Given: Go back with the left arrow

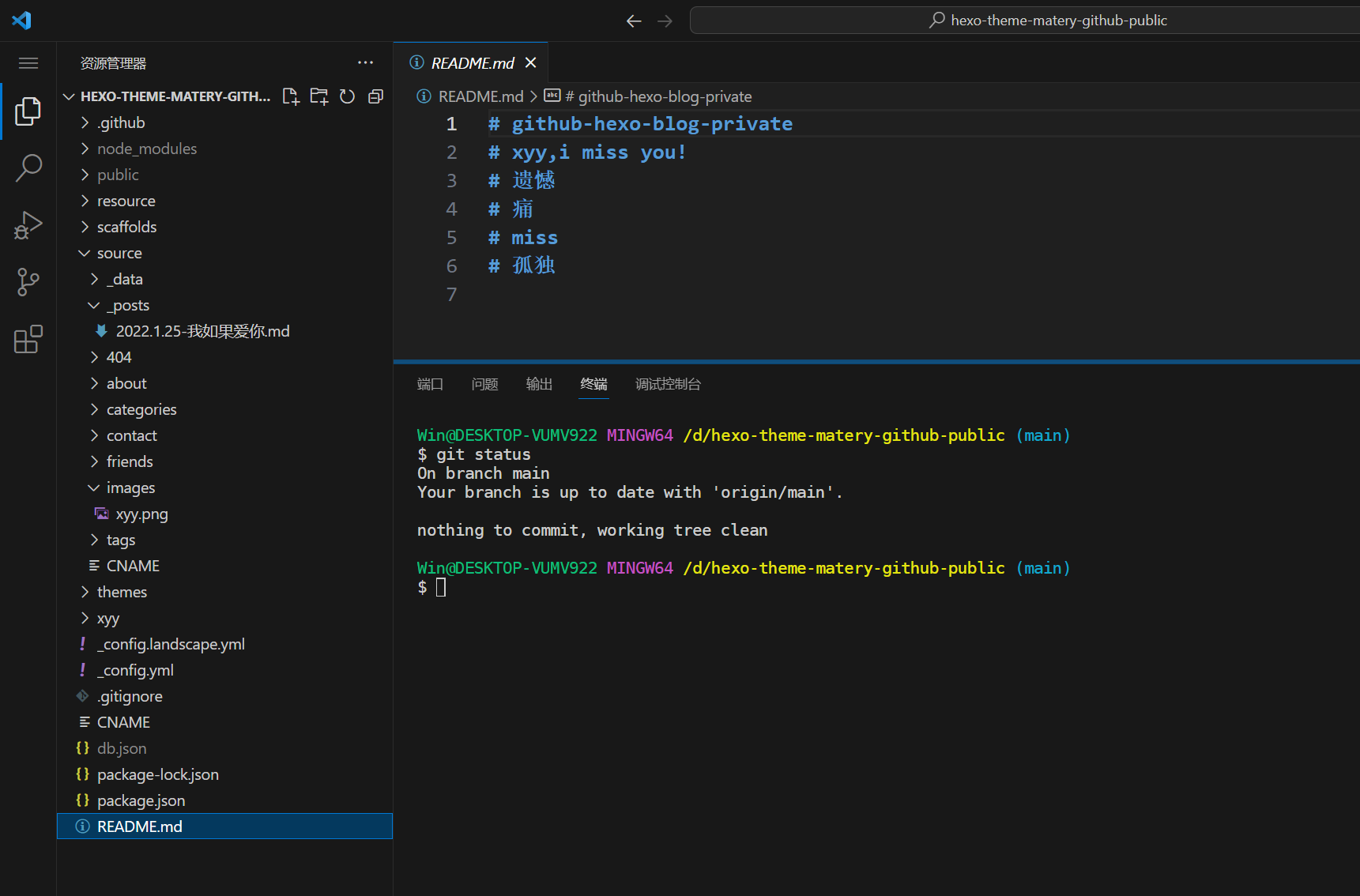Looking at the screenshot, I should tap(634, 21).
